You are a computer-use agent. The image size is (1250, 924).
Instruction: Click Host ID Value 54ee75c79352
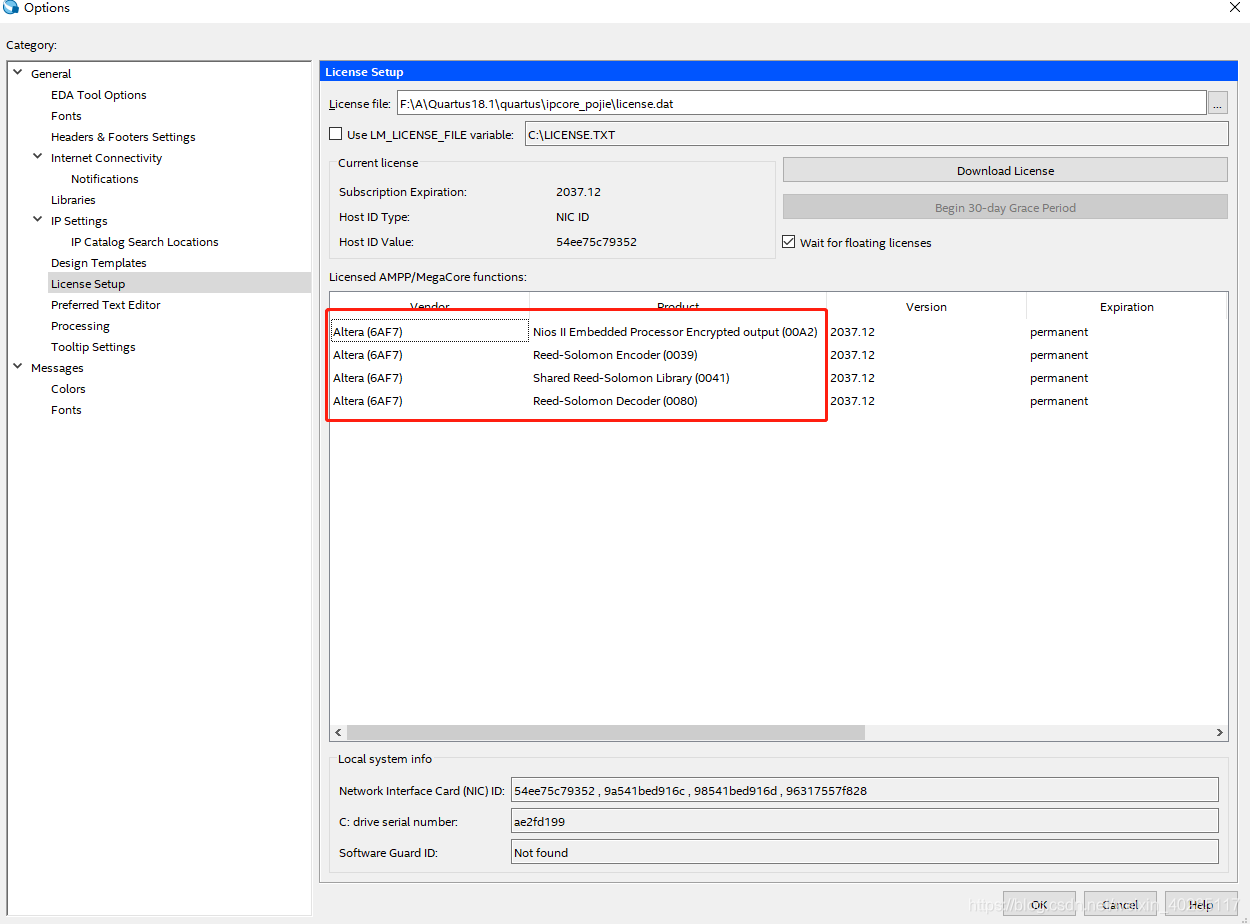coord(596,242)
